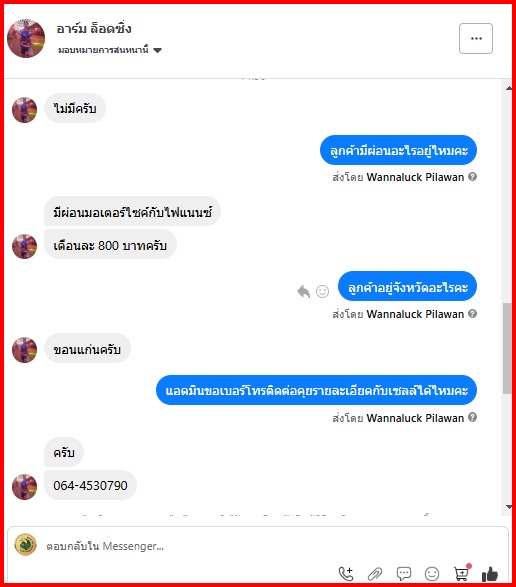Click the phone call icon in the composer

346,573
